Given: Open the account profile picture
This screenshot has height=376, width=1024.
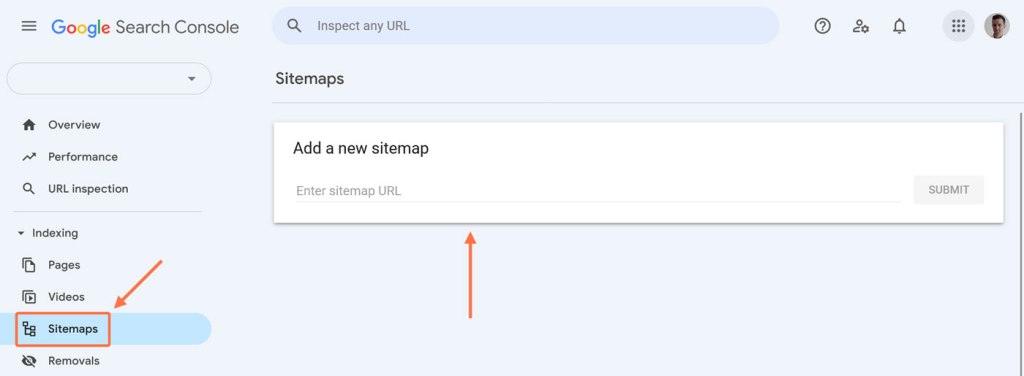Looking at the screenshot, I should coord(997,26).
